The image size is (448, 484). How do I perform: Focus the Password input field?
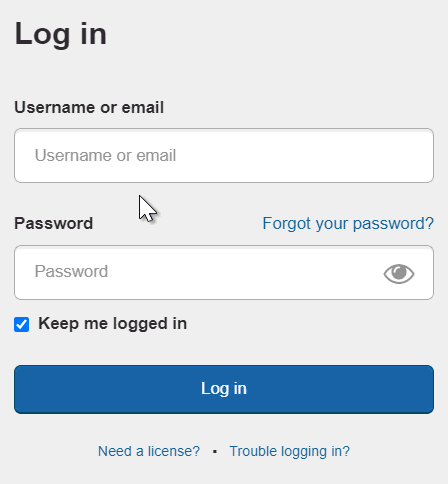click(x=224, y=272)
